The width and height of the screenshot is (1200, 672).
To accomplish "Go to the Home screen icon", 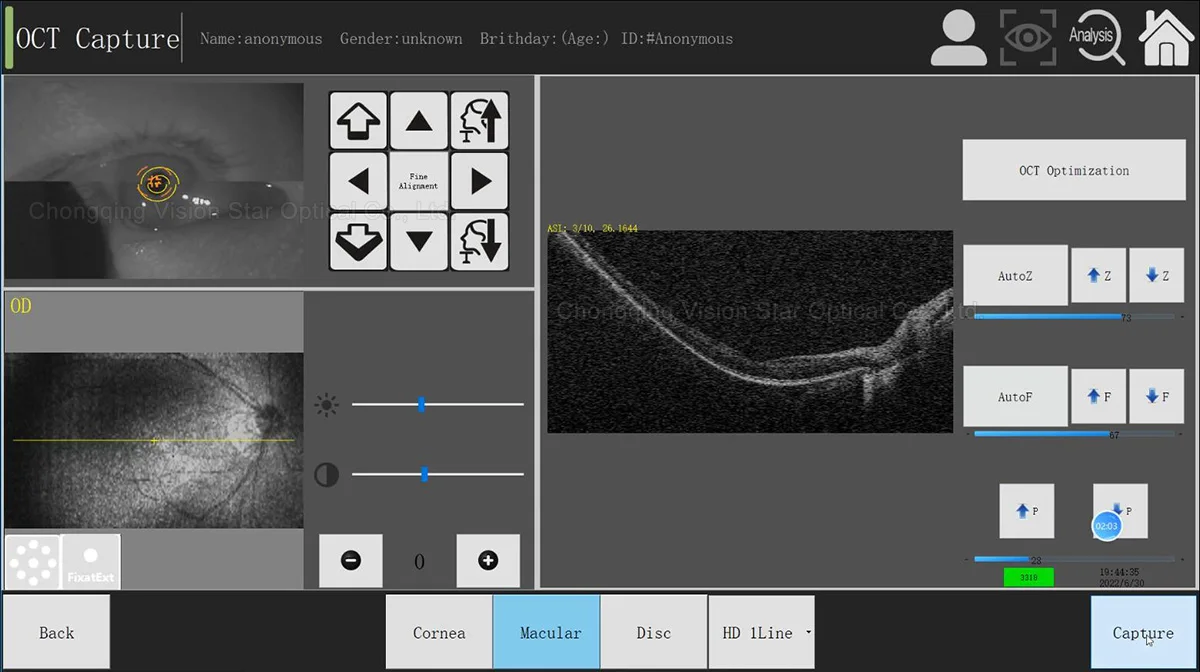I will 1166,38.
